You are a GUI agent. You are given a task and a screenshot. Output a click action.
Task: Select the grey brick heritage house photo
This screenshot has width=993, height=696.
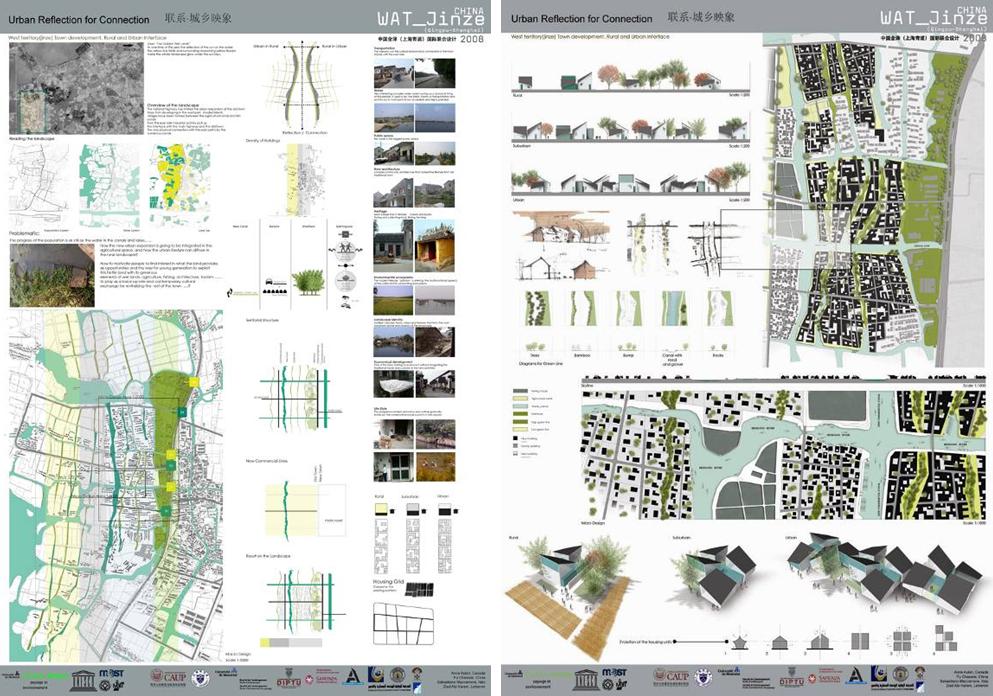(x=393, y=246)
